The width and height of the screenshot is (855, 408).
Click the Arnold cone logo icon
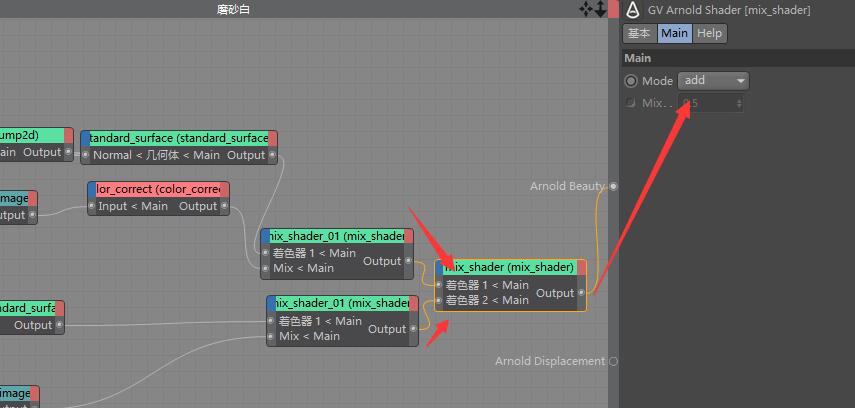point(633,10)
